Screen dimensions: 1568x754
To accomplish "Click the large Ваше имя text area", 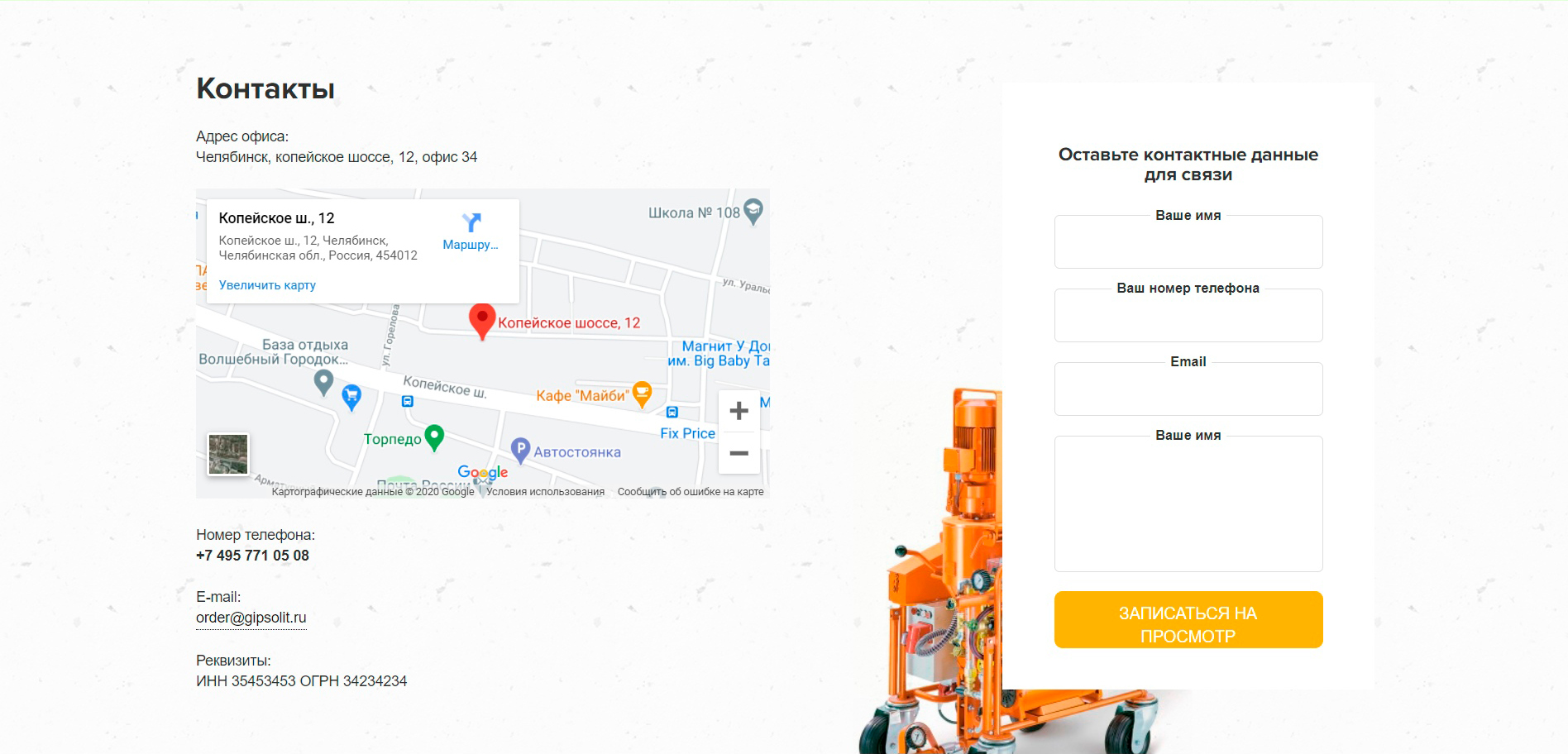I will [x=1188, y=503].
